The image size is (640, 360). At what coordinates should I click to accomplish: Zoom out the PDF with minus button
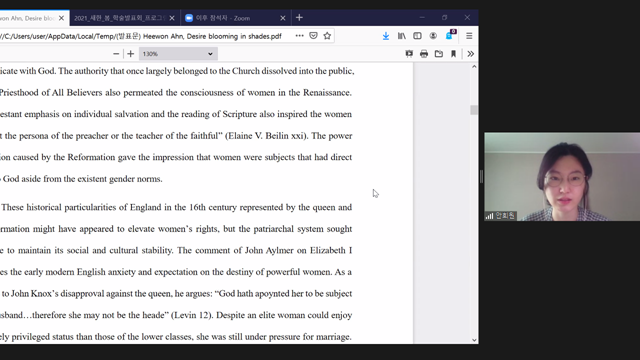pyautogui.click(x=116, y=54)
